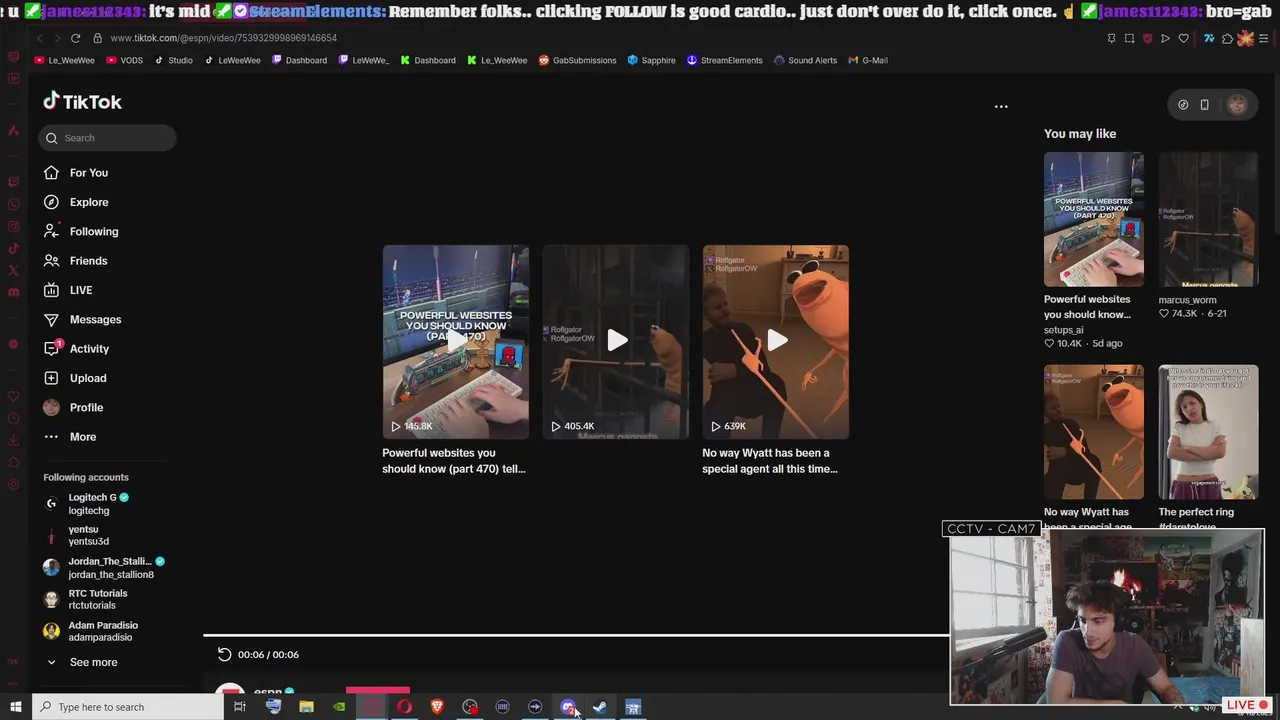
Task: Open File Explorer from the taskbar
Action: tap(306, 707)
